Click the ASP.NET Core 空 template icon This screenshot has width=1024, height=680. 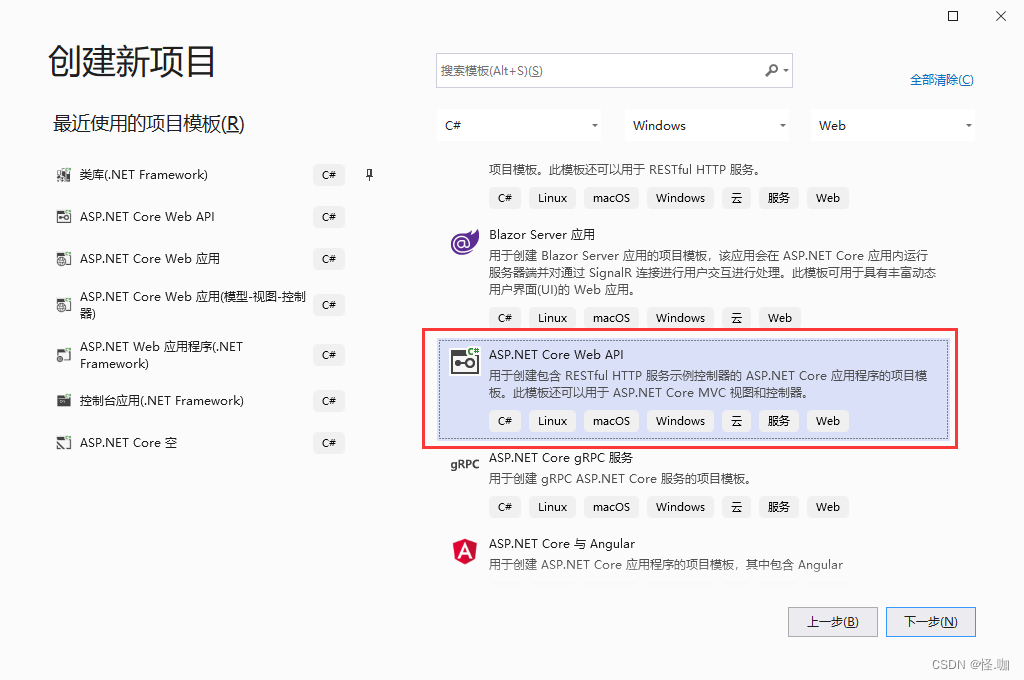coord(63,444)
